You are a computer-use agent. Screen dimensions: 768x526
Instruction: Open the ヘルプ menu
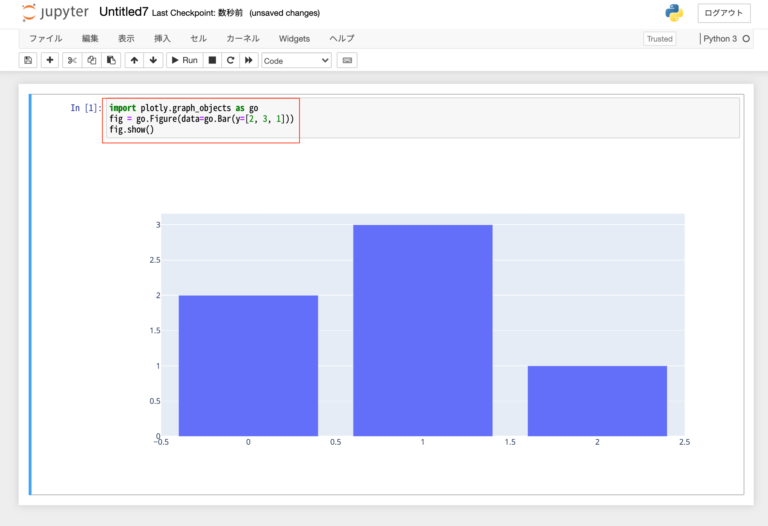pos(342,39)
